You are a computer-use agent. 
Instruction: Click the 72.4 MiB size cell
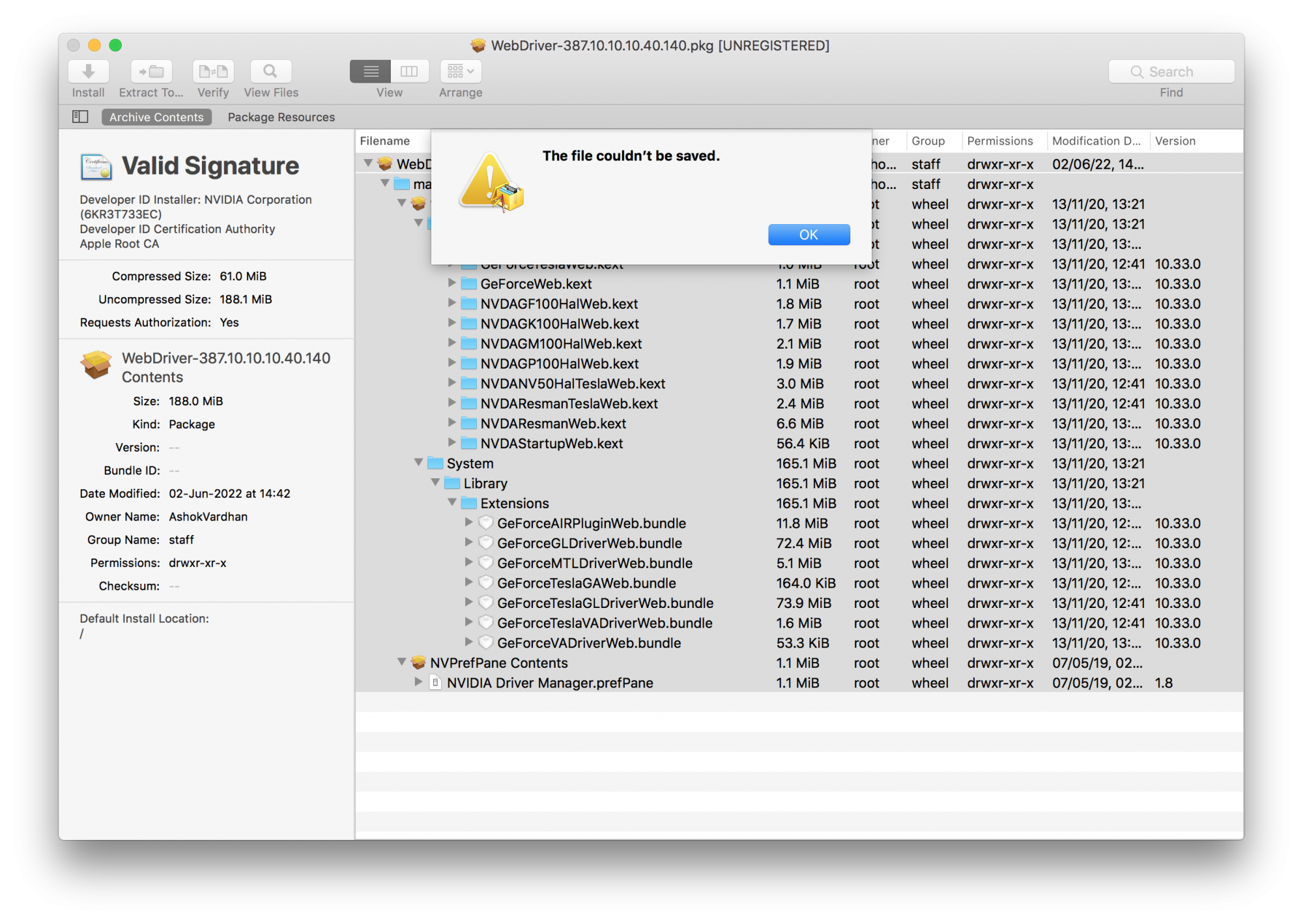coord(803,543)
